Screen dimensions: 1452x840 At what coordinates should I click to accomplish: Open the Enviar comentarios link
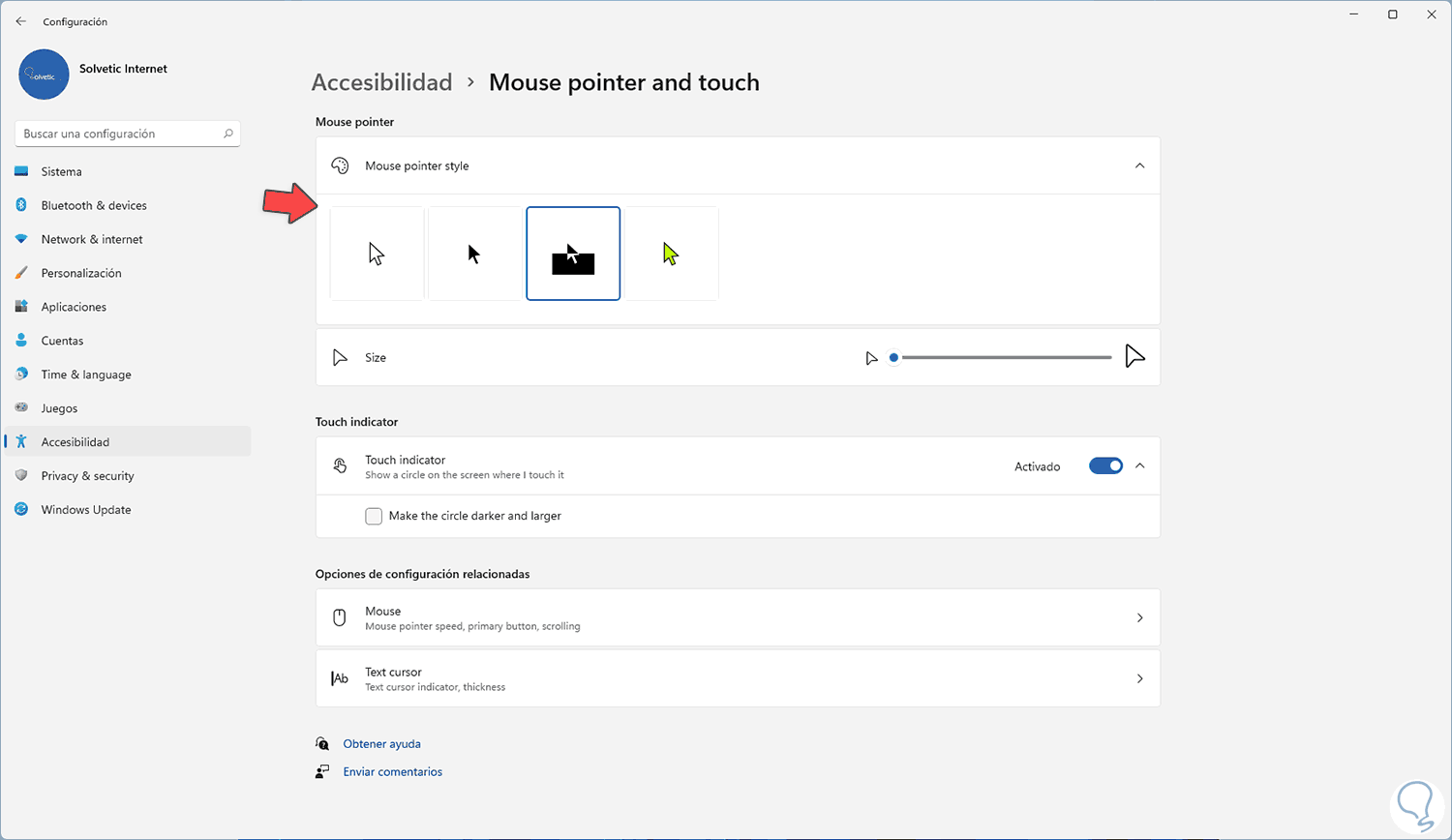[392, 772]
